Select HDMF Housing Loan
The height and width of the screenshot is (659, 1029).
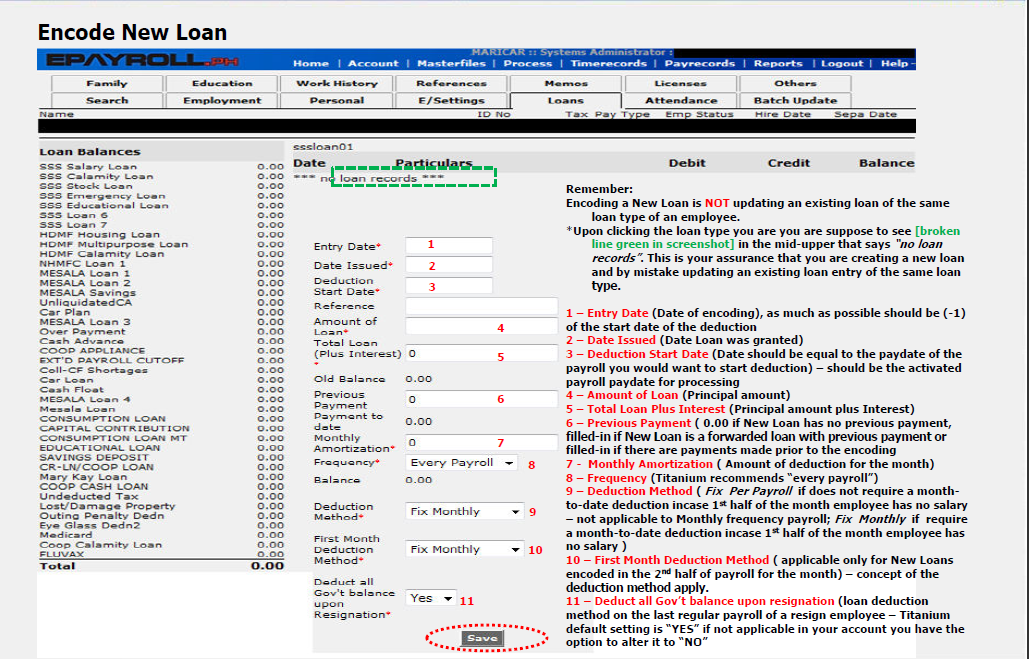tap(99, 234)
